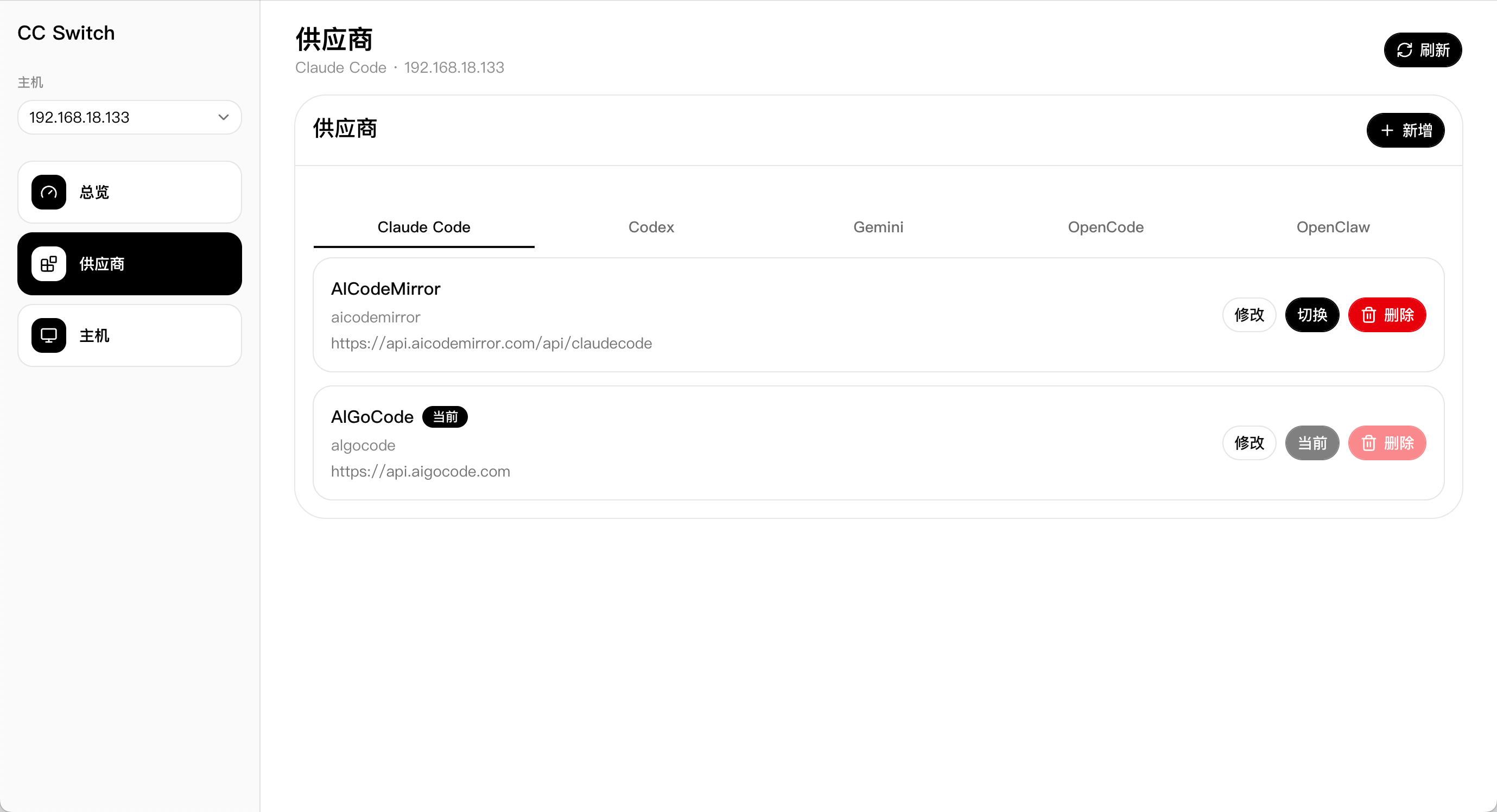Click trash icon in AIGoCode delete button
Image resolution: width=1497 pixels, height=812 pixels.
click(1368, 443)
